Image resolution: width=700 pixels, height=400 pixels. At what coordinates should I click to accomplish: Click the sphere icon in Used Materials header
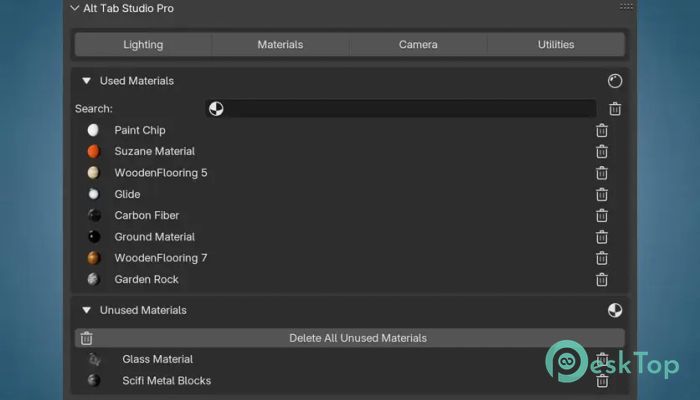click(x=615, y=81)
